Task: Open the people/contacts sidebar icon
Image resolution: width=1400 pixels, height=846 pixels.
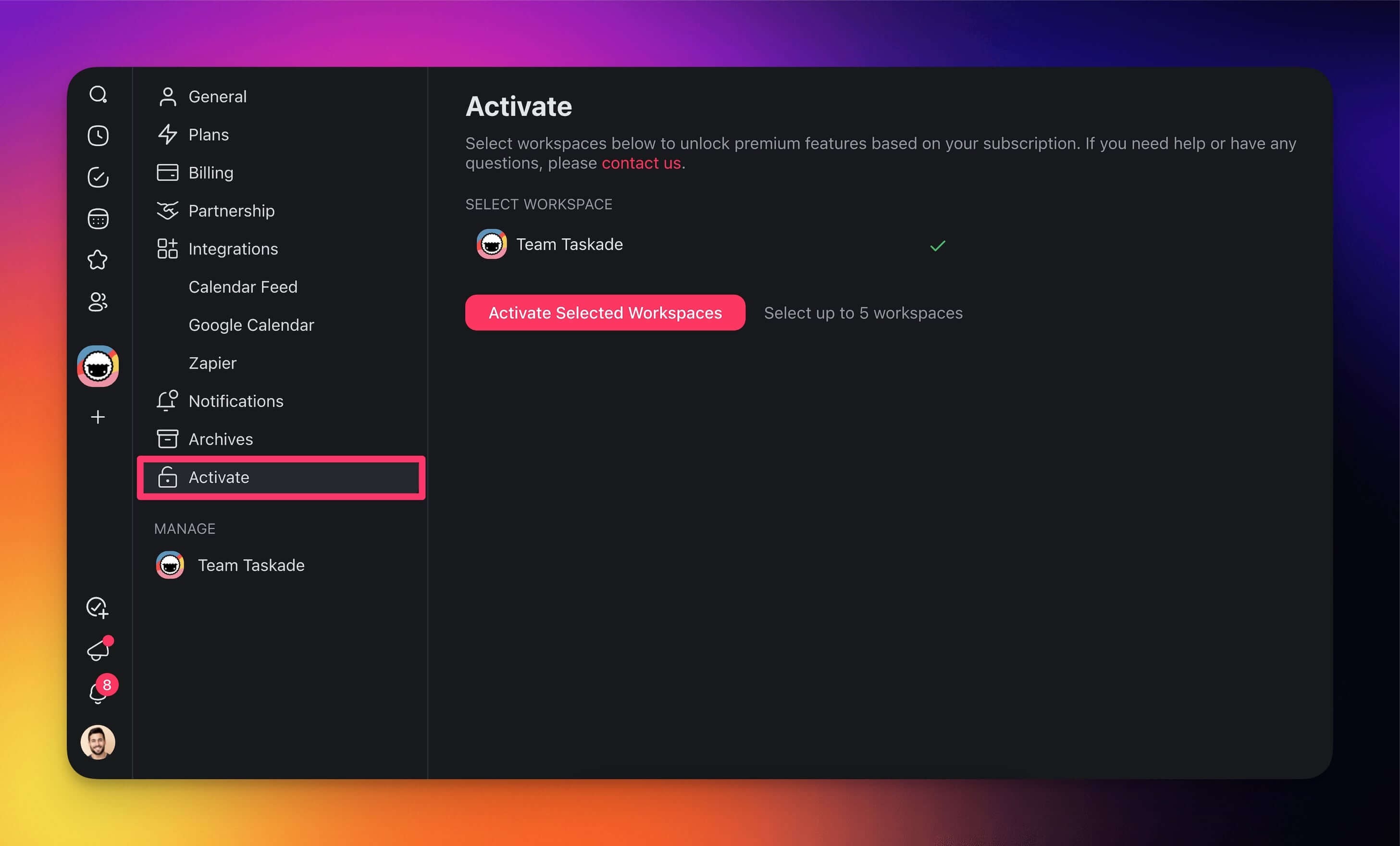Action: pyautogui.click(x=98, y=302)
